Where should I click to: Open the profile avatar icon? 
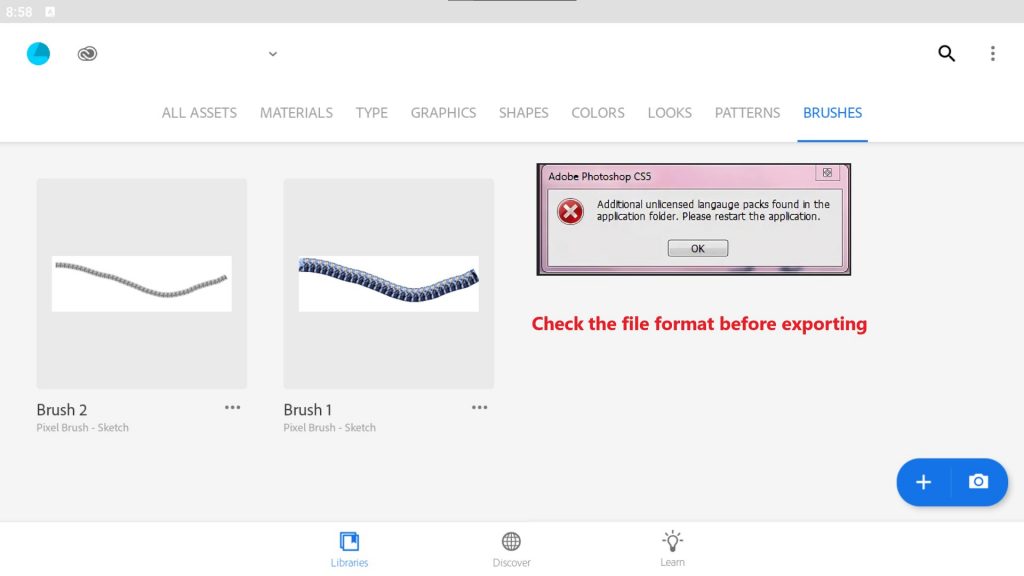coord(38,54)
